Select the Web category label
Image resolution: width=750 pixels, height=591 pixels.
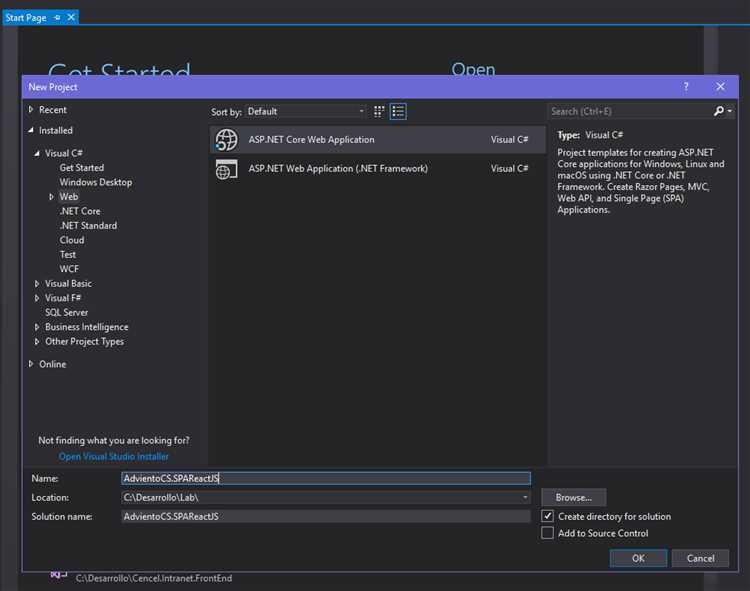click(68, 197)
